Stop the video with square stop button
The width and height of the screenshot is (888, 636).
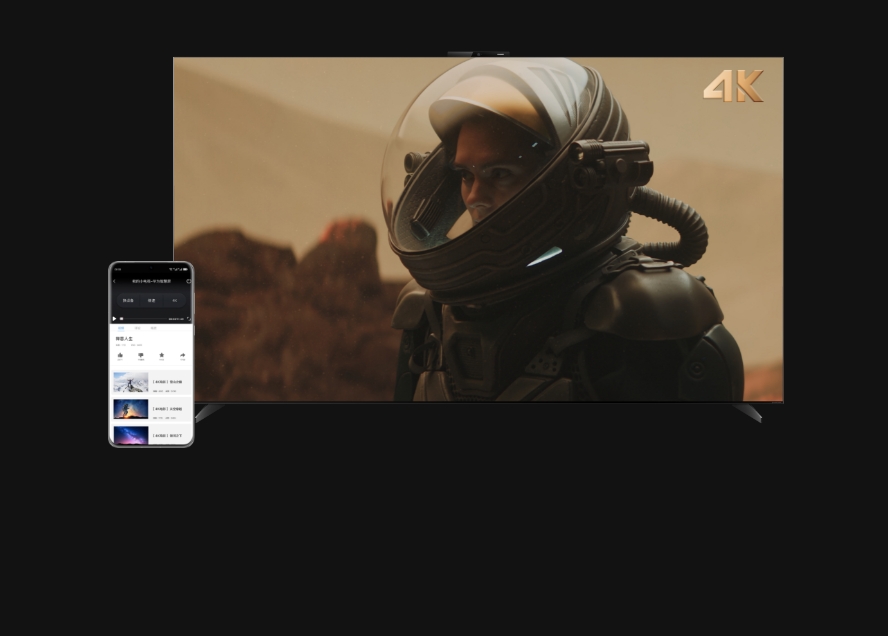click(121, 319)
